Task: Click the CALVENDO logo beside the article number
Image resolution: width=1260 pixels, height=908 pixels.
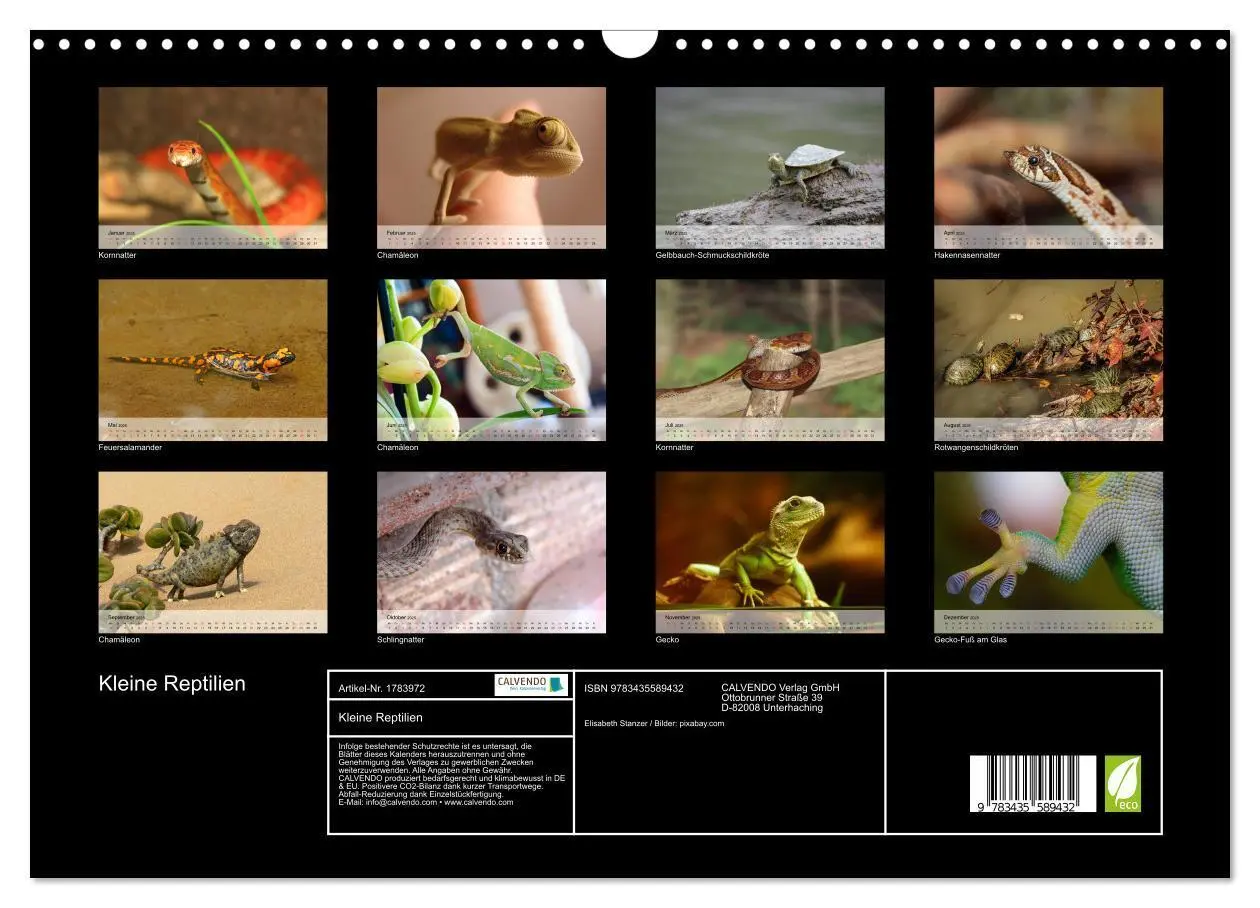Action: 531,685
